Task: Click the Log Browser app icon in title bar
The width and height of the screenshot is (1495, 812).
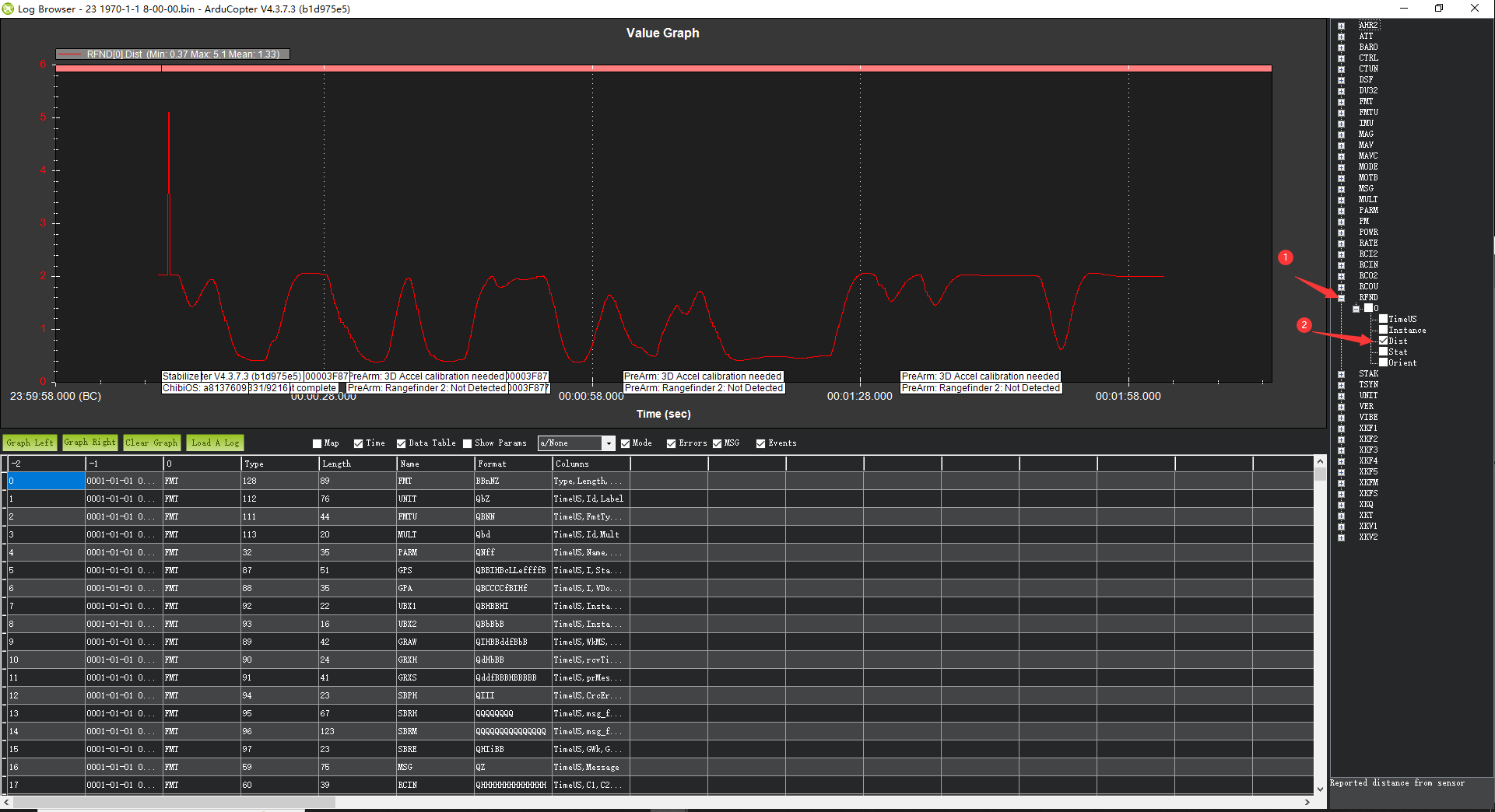Action: pos(9,9)
